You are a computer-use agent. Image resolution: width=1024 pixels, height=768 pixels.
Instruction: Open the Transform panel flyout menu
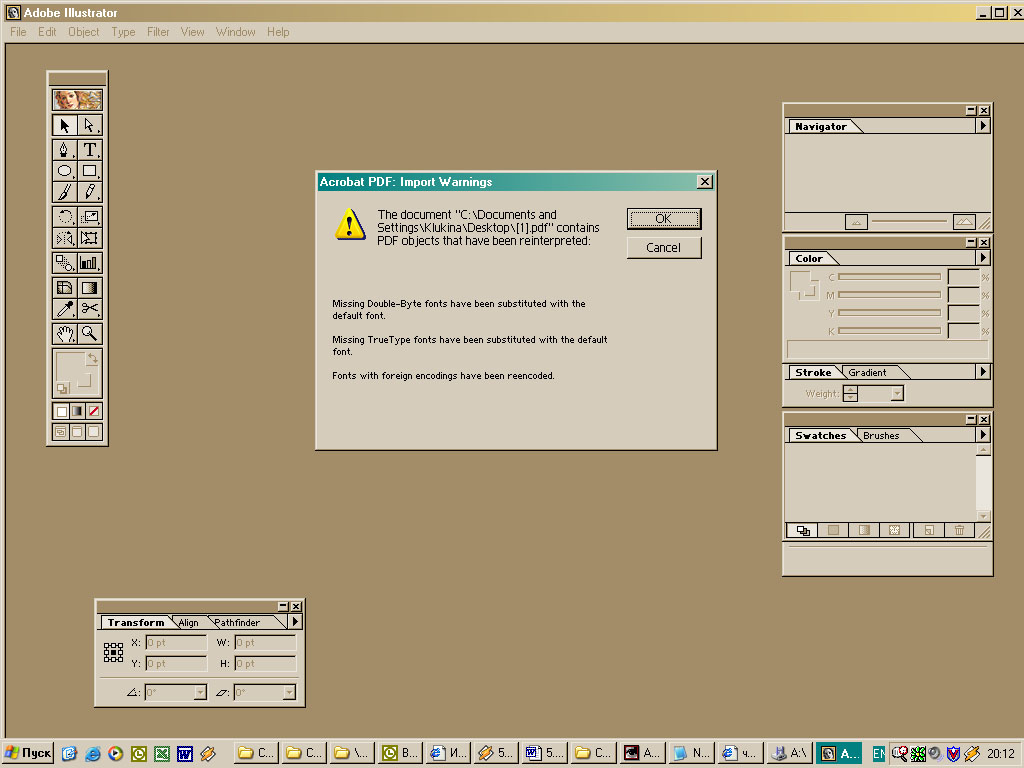pyautogui.click(x=295, y=622)
